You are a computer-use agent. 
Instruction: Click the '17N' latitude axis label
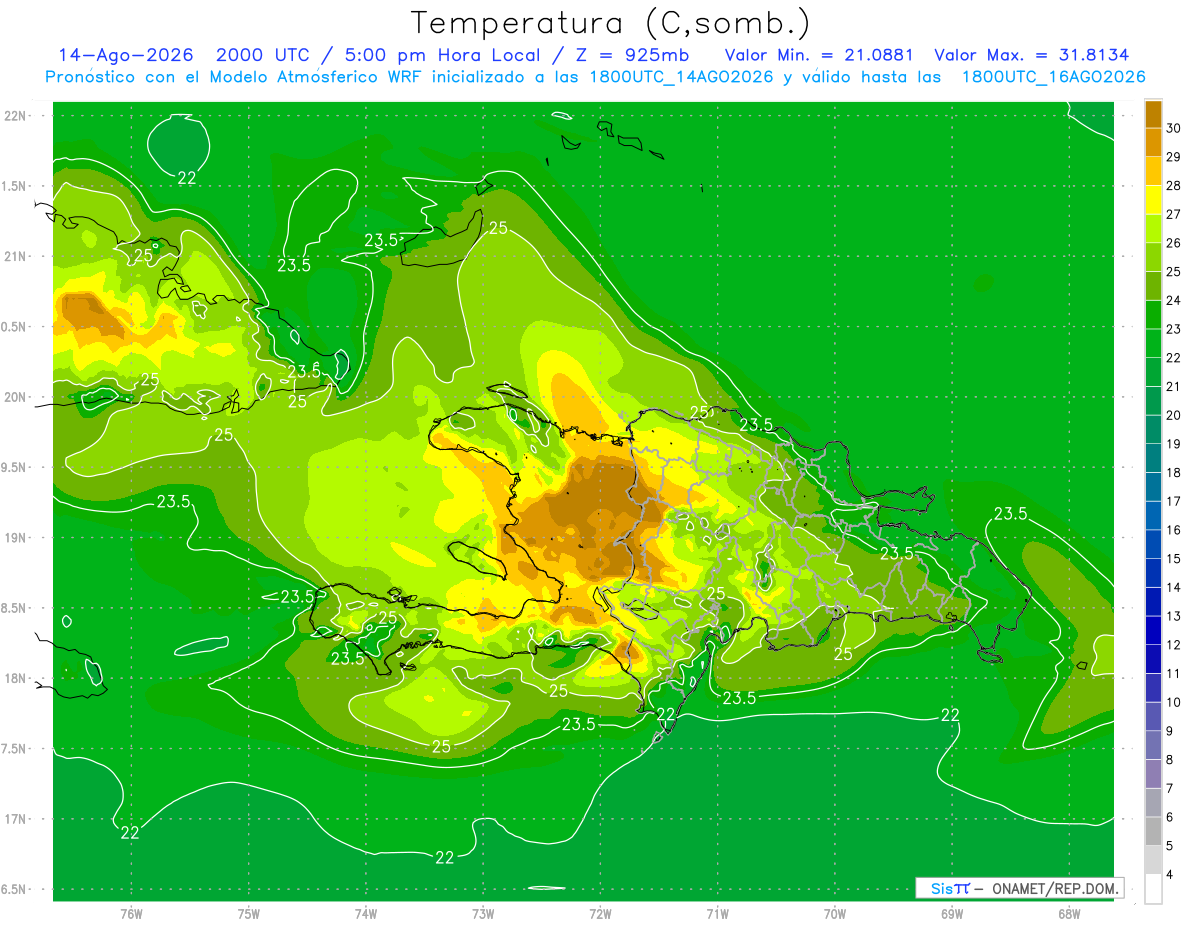click(16, 819)
